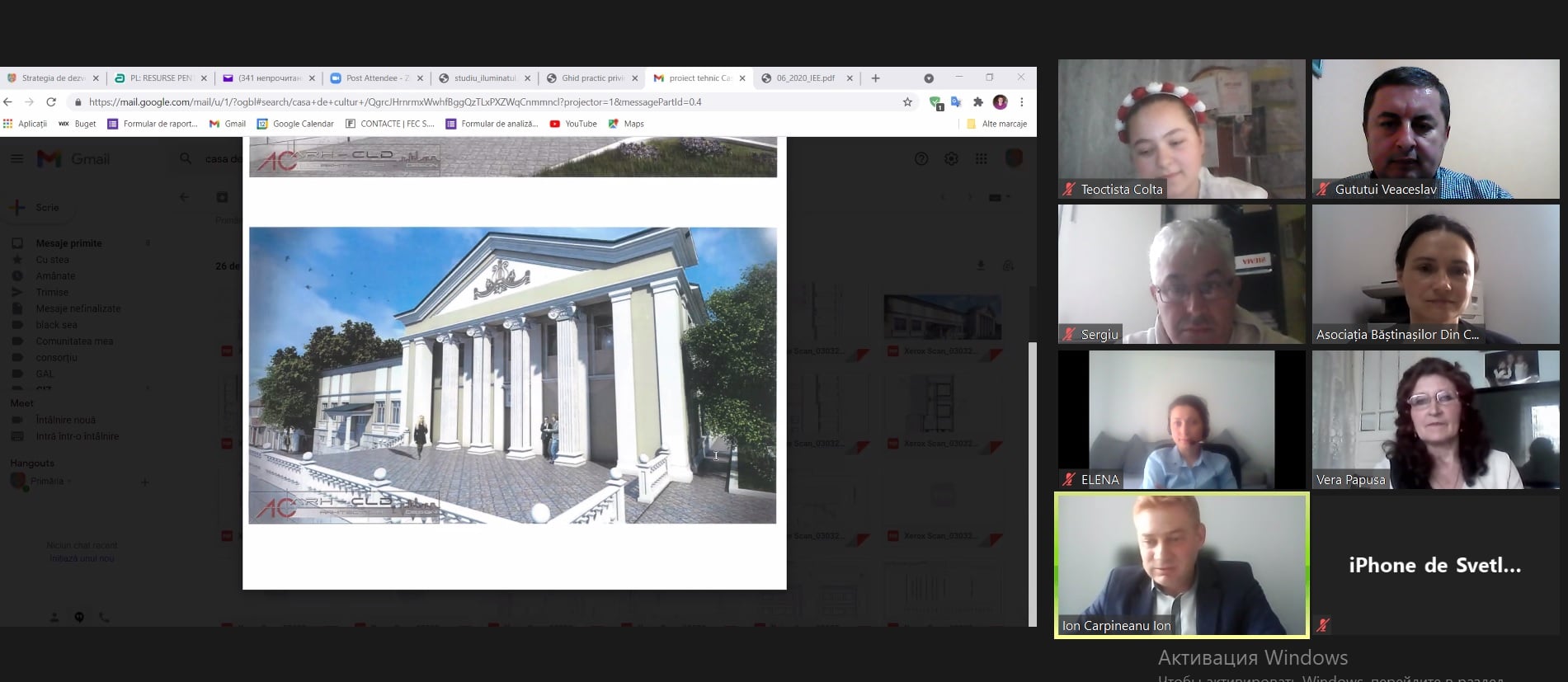Switch to the Strategia de dezv tab

click(x=53, y=78)
